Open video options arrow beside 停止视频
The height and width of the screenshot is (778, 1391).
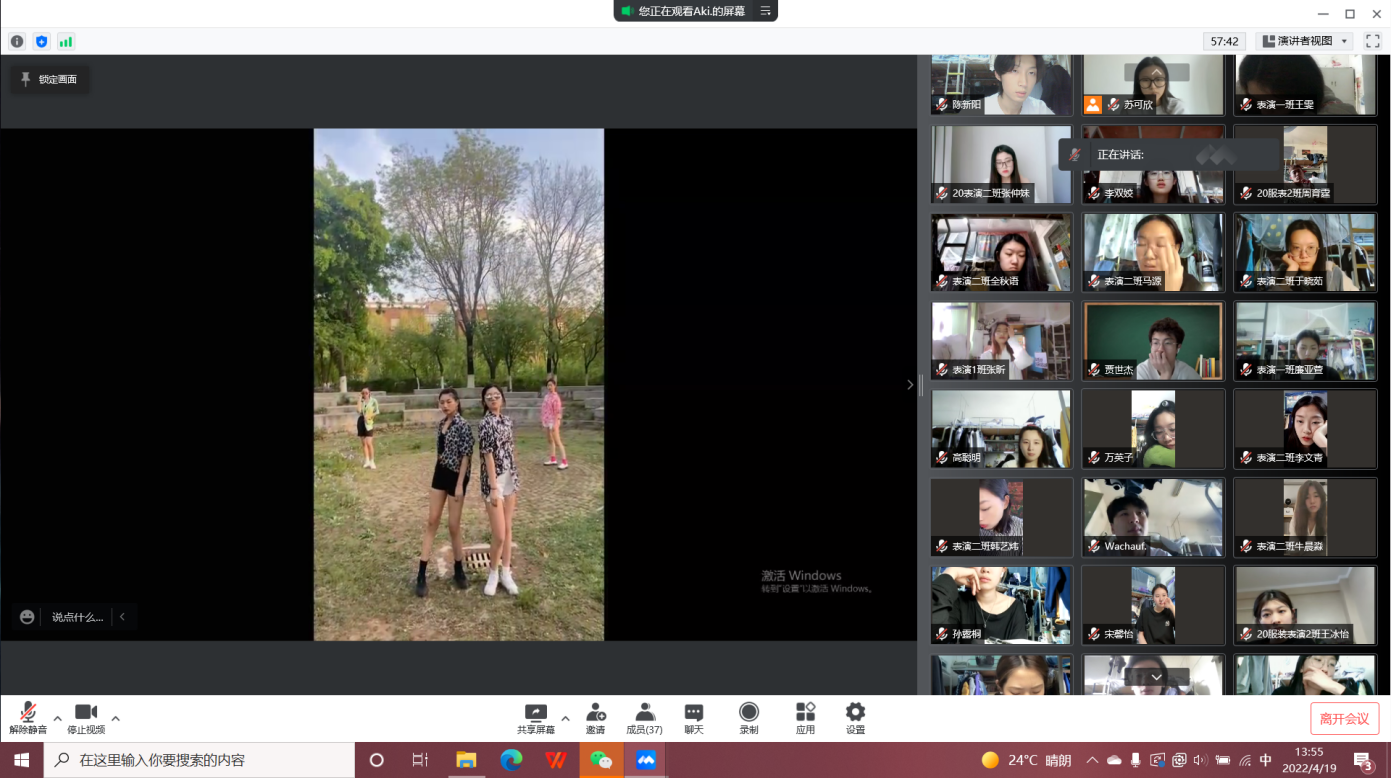pos(115,718)
